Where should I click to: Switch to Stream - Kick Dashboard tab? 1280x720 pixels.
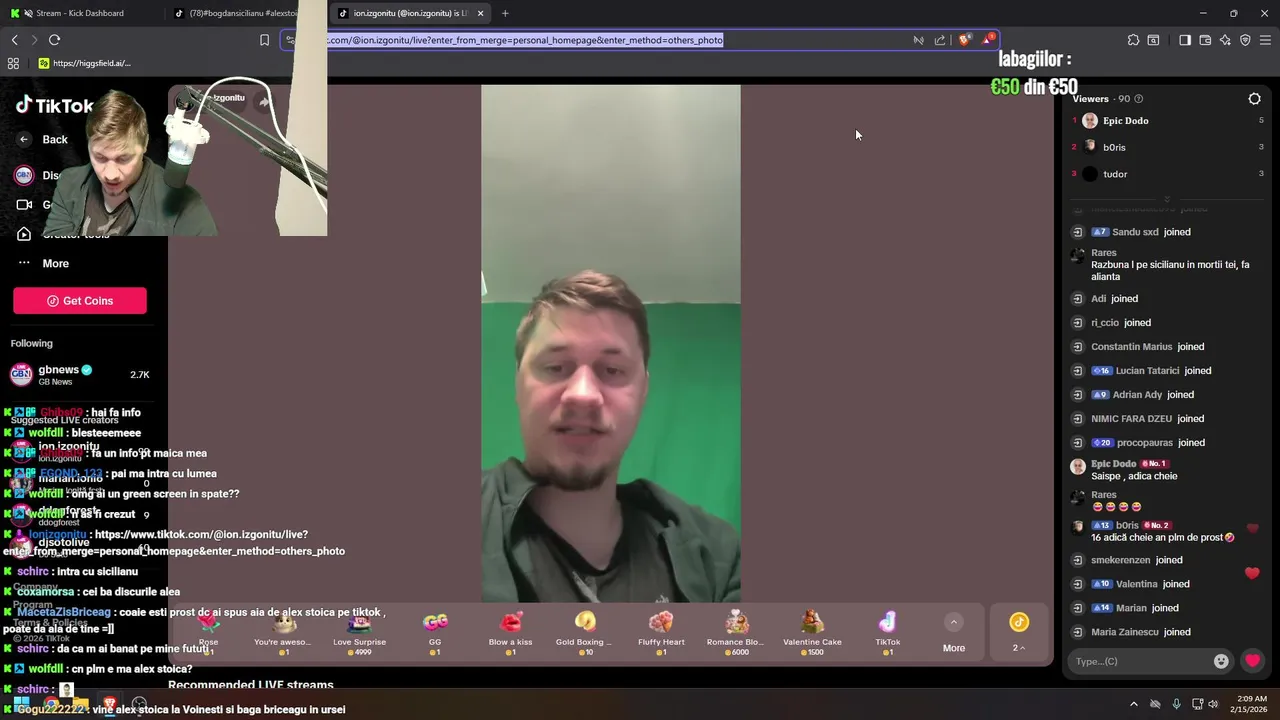pos(80,13)
